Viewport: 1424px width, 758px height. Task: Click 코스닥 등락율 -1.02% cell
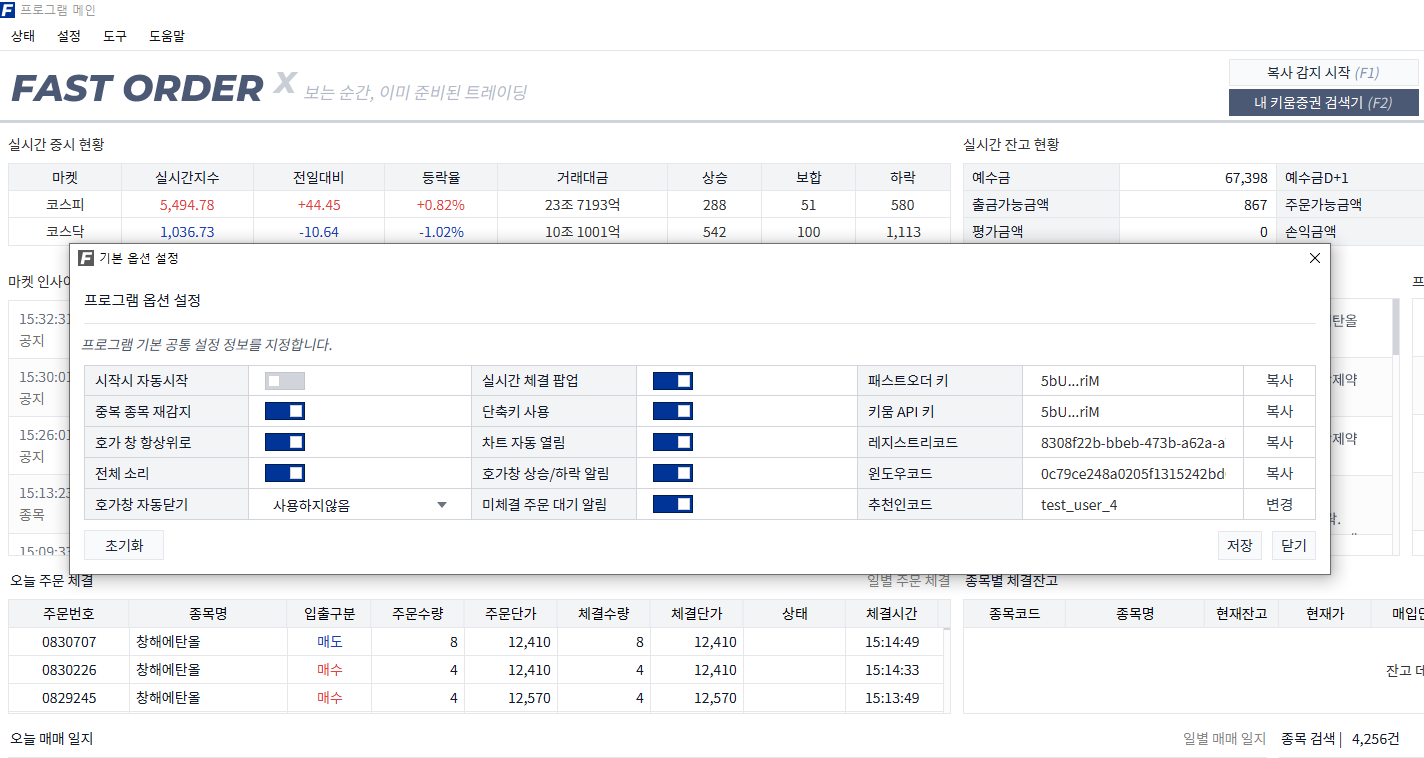[x=441, y=232]
